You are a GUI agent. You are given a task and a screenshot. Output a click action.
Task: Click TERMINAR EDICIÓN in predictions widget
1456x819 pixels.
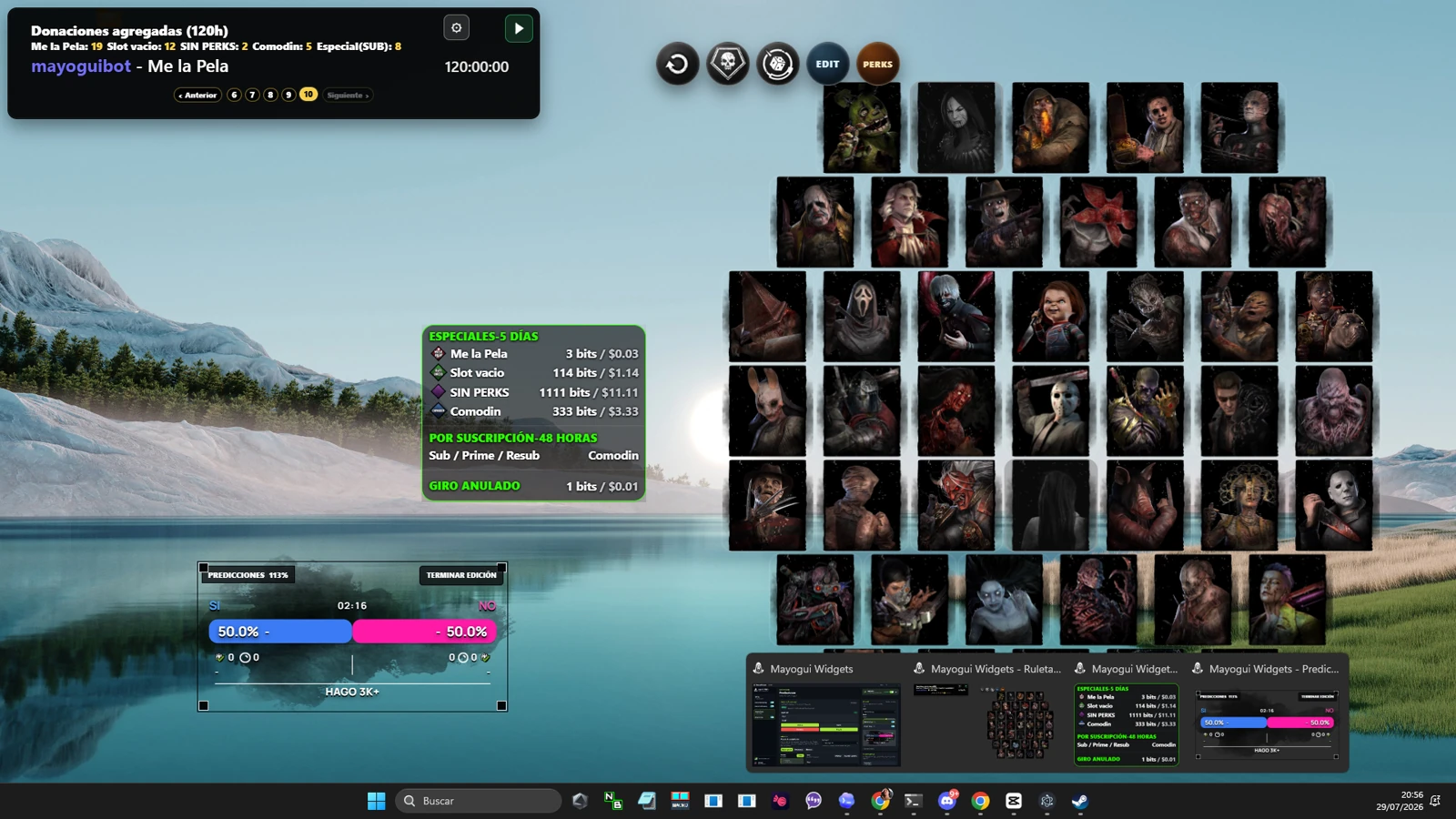(x=461, y=575)
